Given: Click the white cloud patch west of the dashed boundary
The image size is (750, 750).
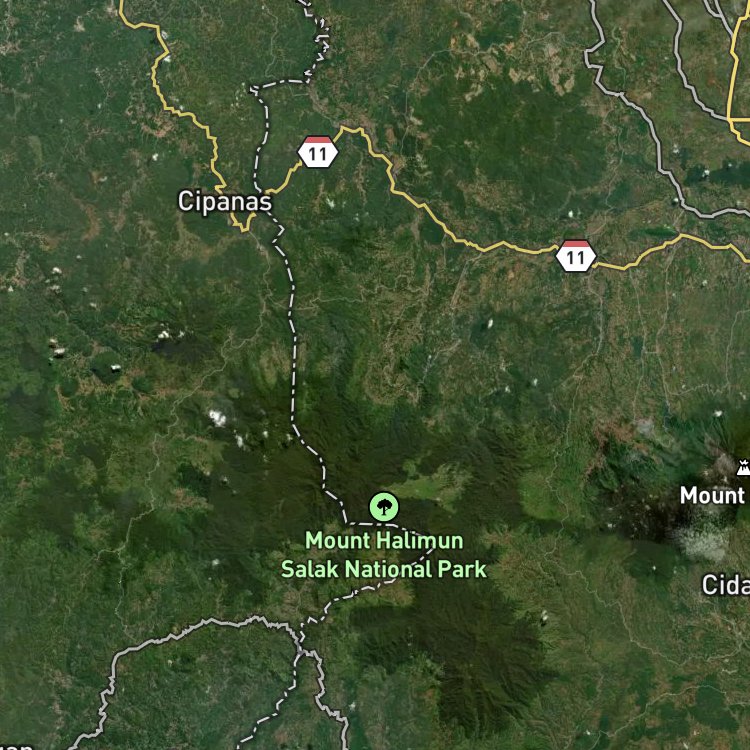Looking at the screenshot, I should [218, 418].
